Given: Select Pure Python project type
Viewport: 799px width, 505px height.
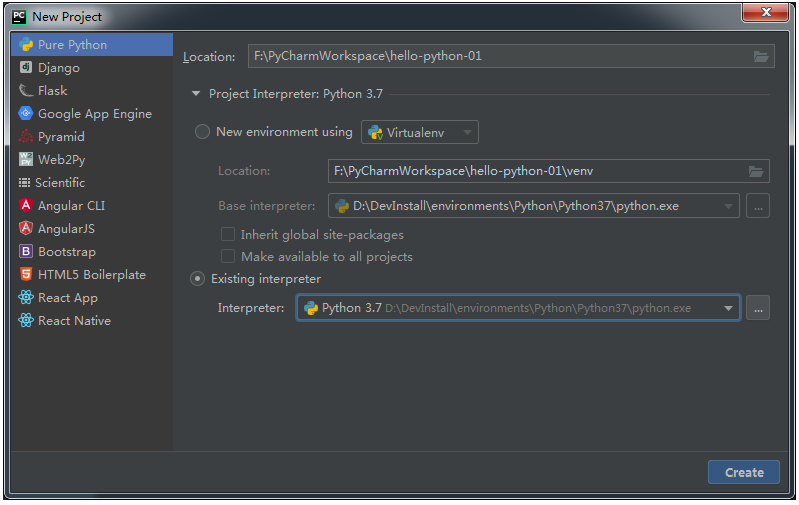Looking at the screenshot, I should tap(72, 45).
